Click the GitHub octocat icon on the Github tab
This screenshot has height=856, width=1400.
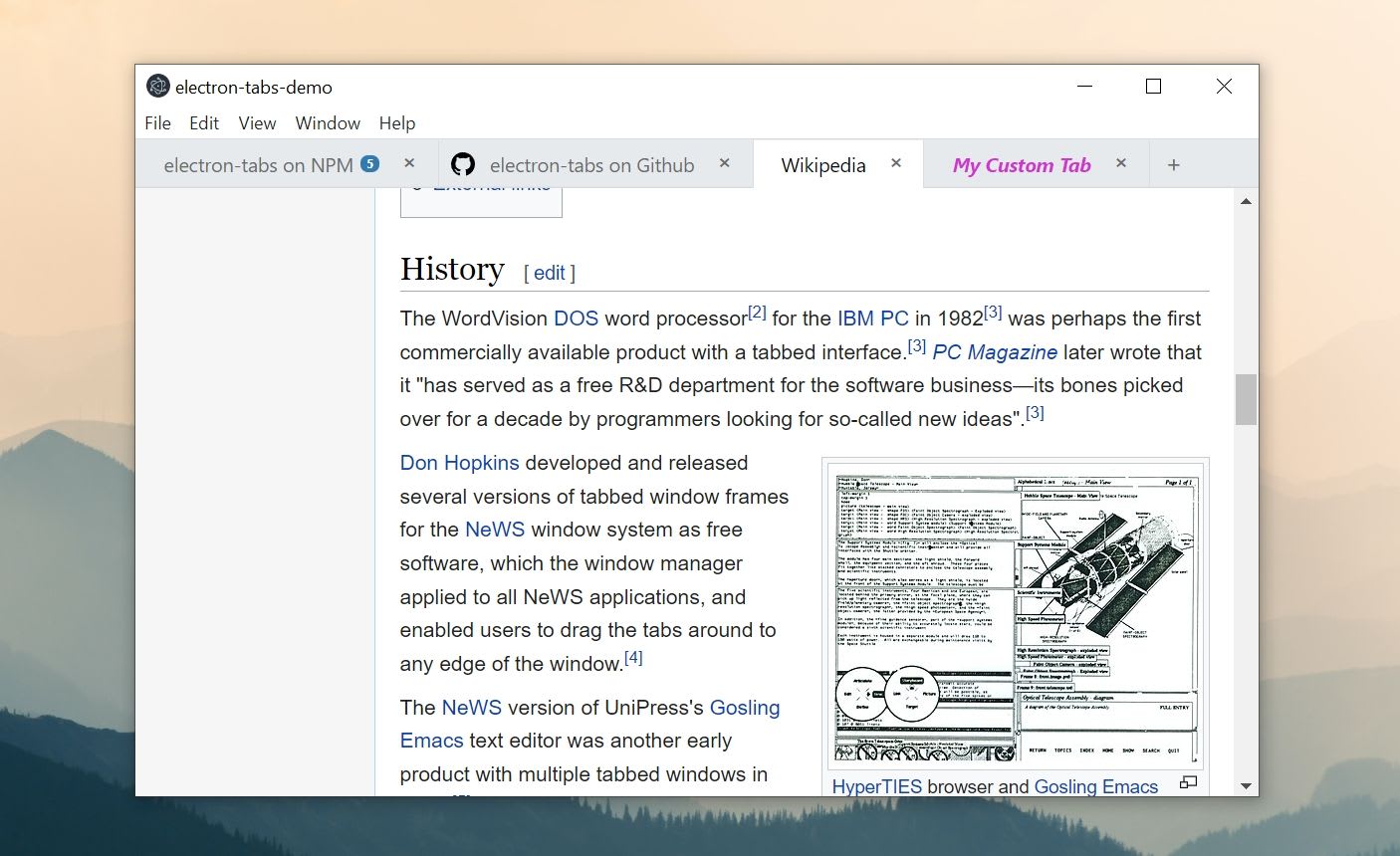(463, 163)
